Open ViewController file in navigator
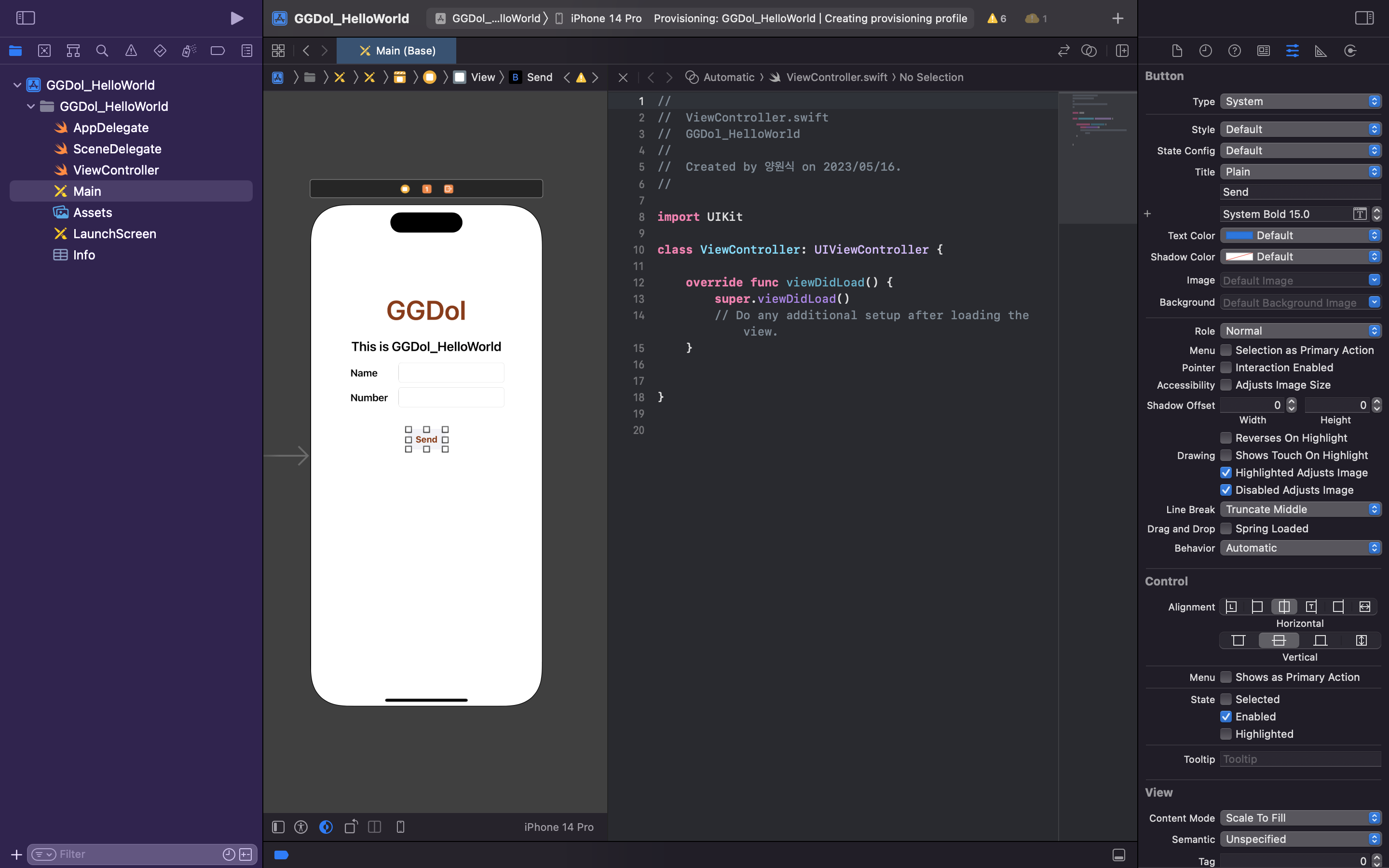 click(x=116, y=170)
